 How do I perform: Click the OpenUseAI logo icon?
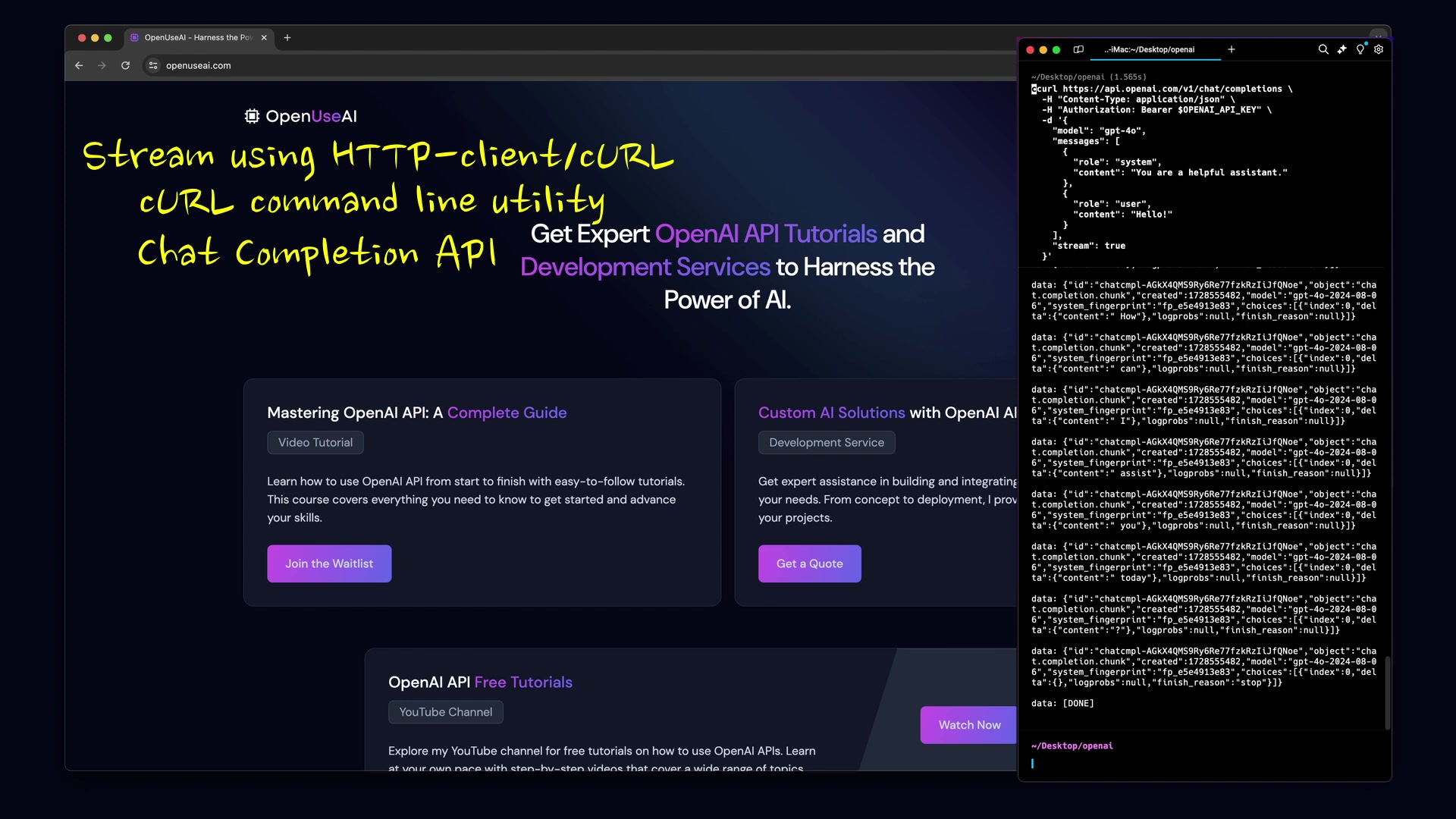point(250,116)
